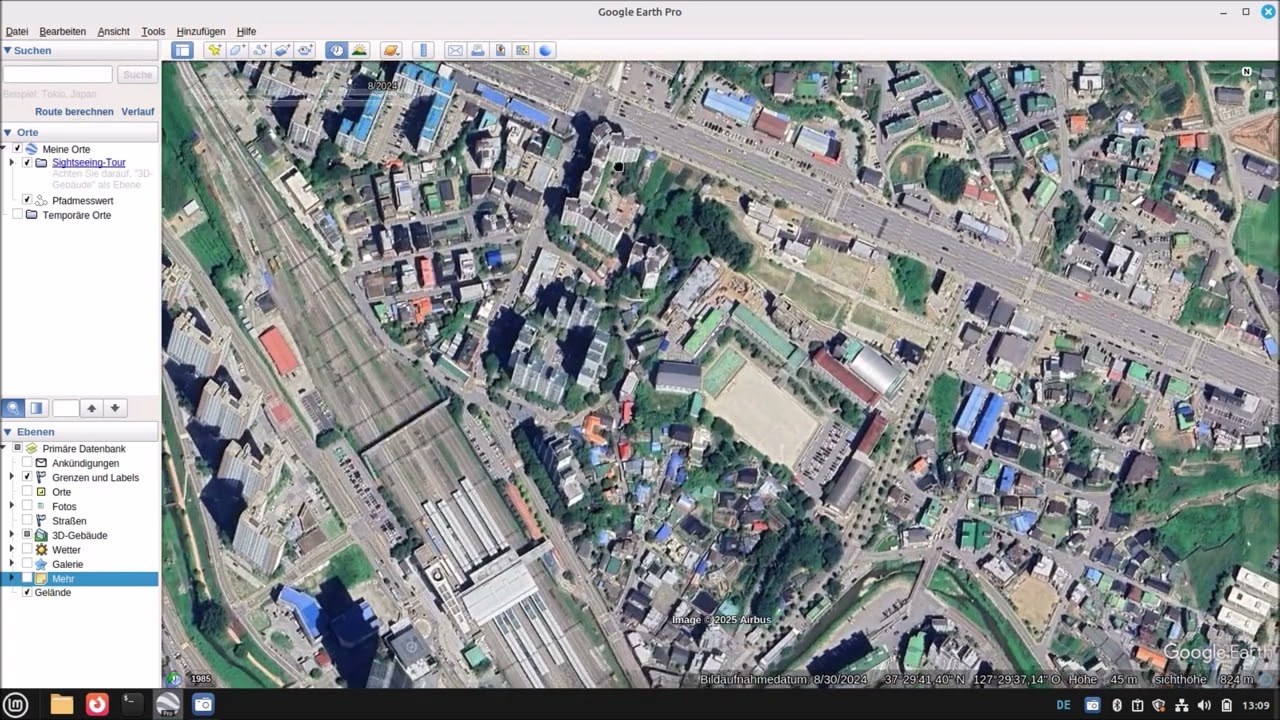The width and height of the screenshot is (1280, 720).
Task: Open the Hilfe menu
Action: [246, 31]
